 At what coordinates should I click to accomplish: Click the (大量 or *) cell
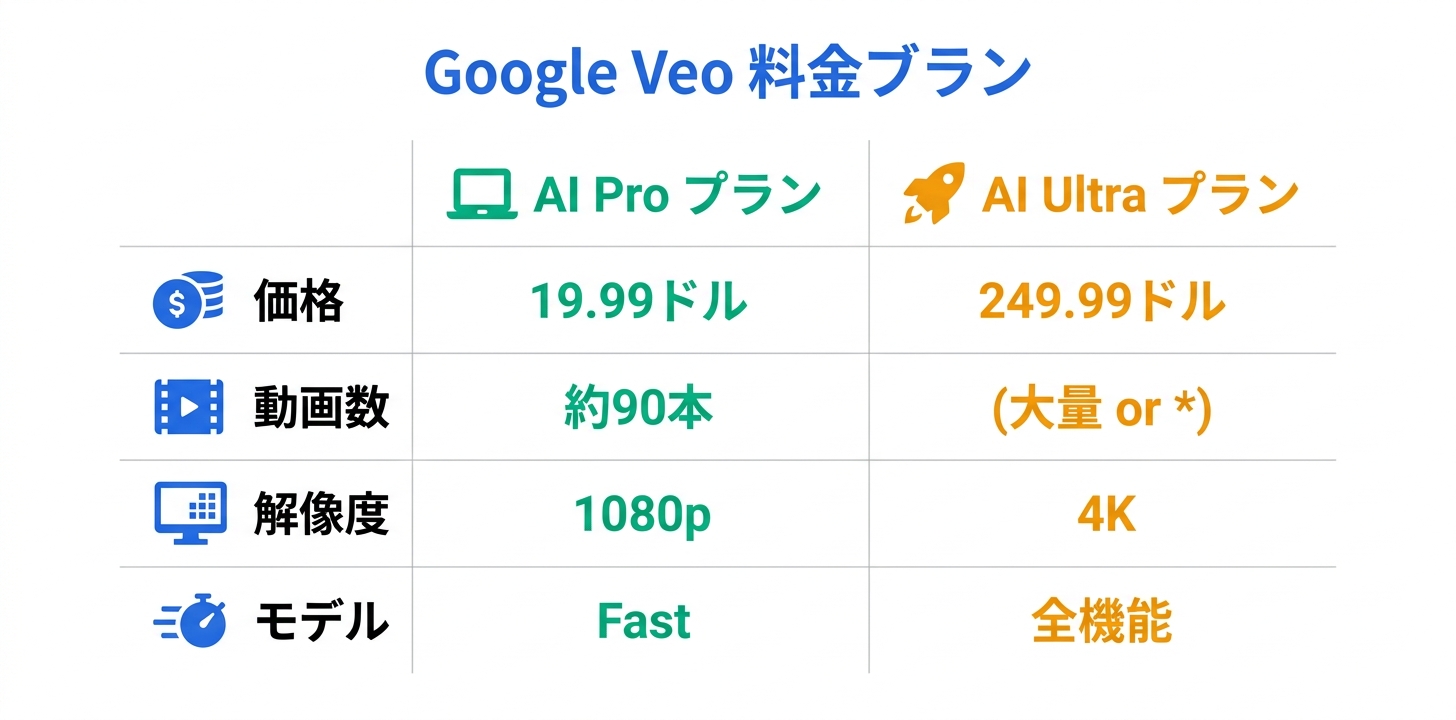[1101, 408]
